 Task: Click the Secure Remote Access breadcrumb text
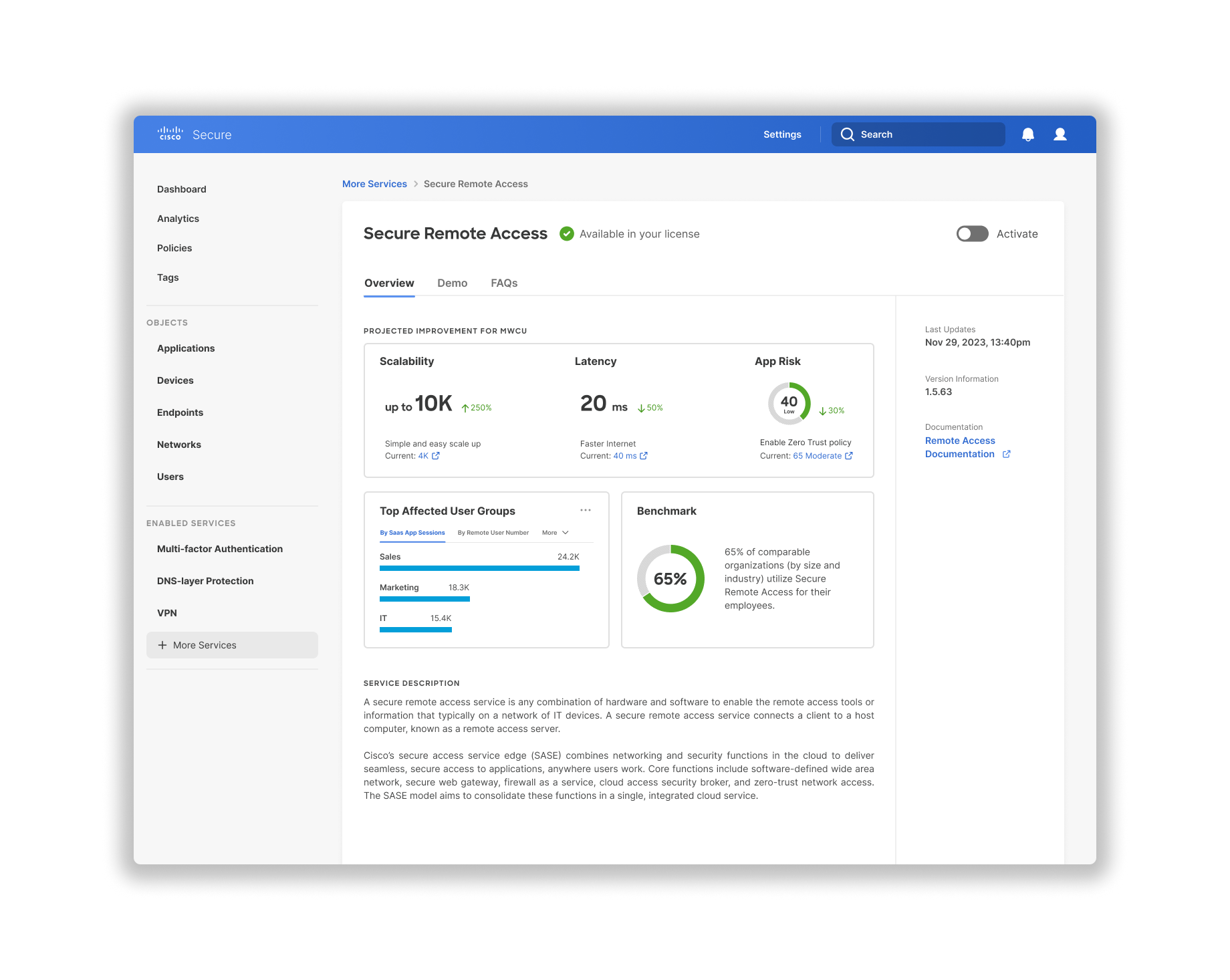pyautogui.click(x=476, y=184)
